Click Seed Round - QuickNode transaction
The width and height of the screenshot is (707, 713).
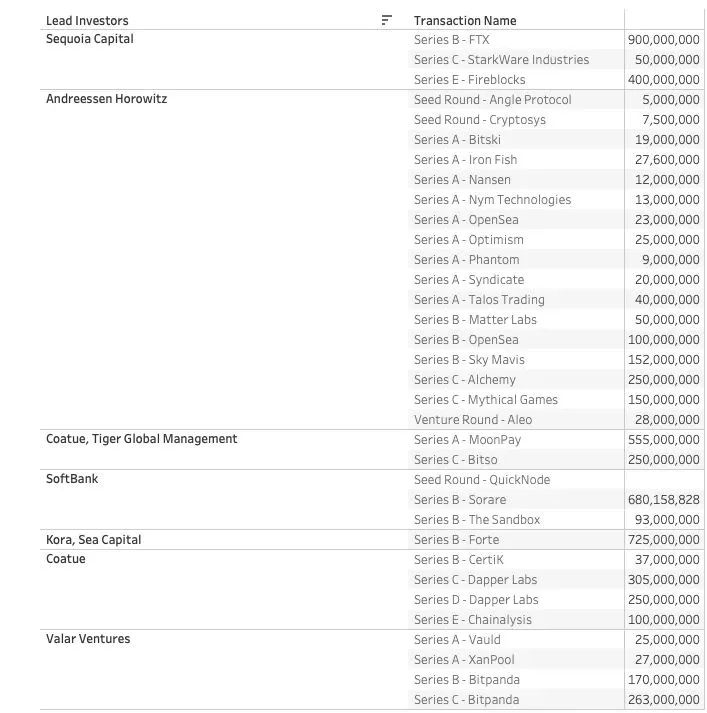(482, 480)
